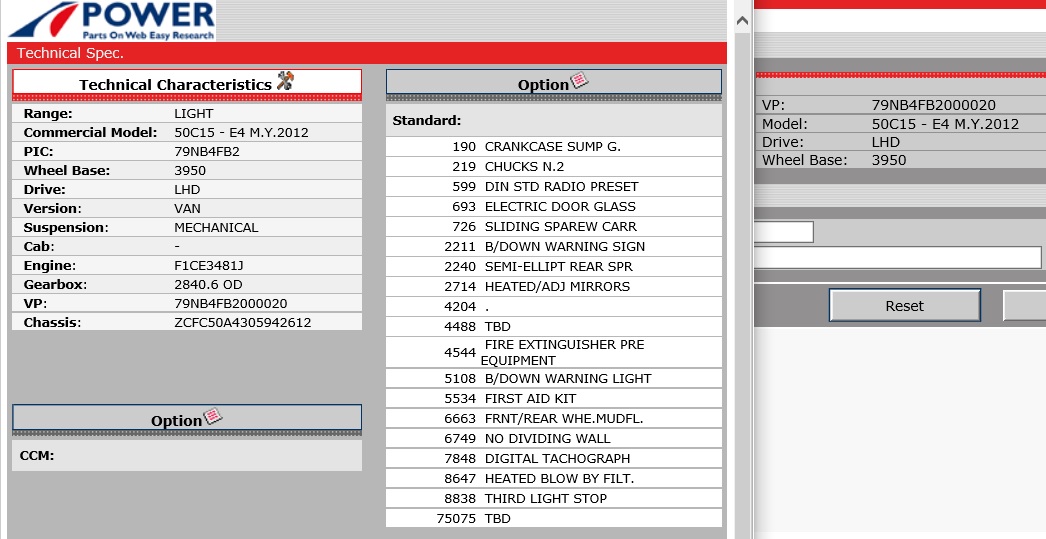Click the 'Standard:' heading

click(427, 121)
